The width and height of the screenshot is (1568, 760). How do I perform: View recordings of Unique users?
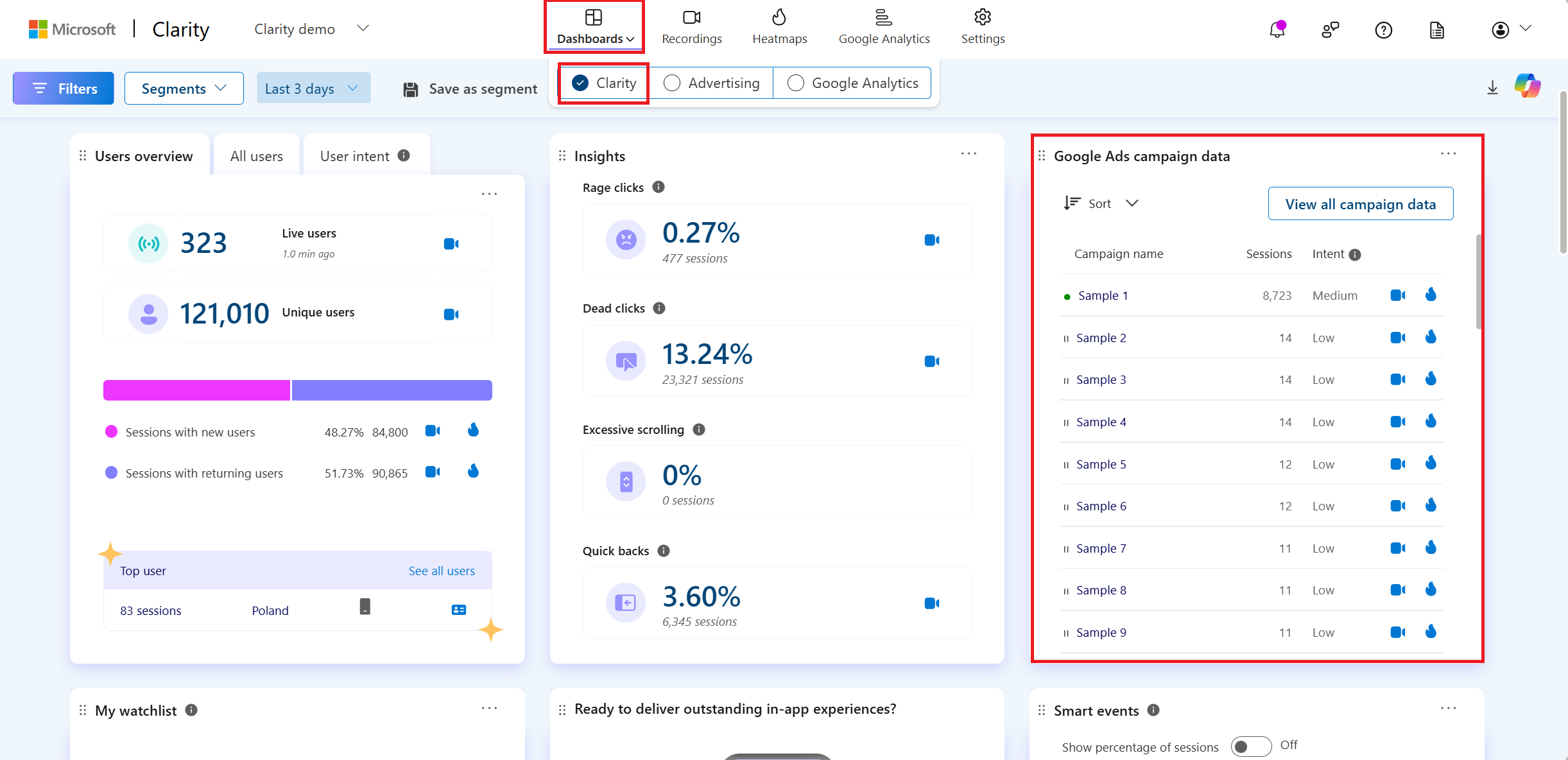pos(451,315)
